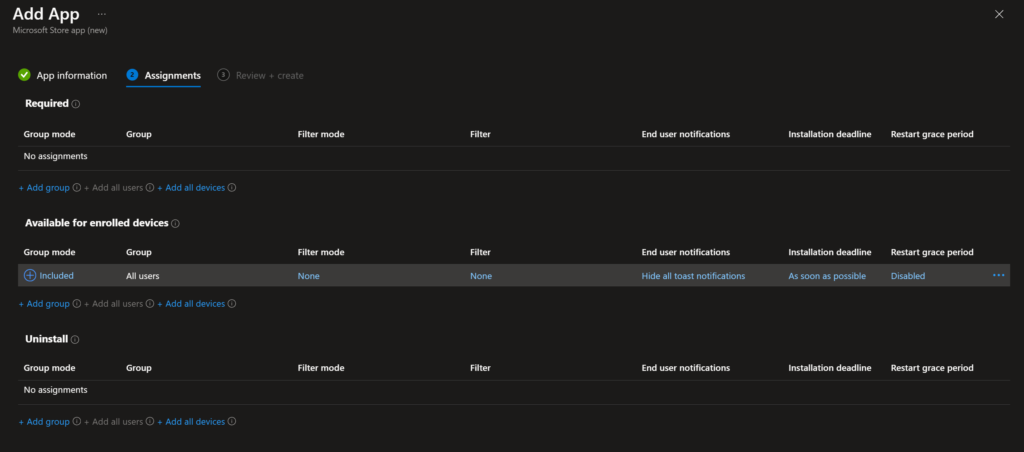Viewport: 1024px width, 452px height.
Task: Click info icon beside Available for enrolled devices
Action: pos(175,223)
